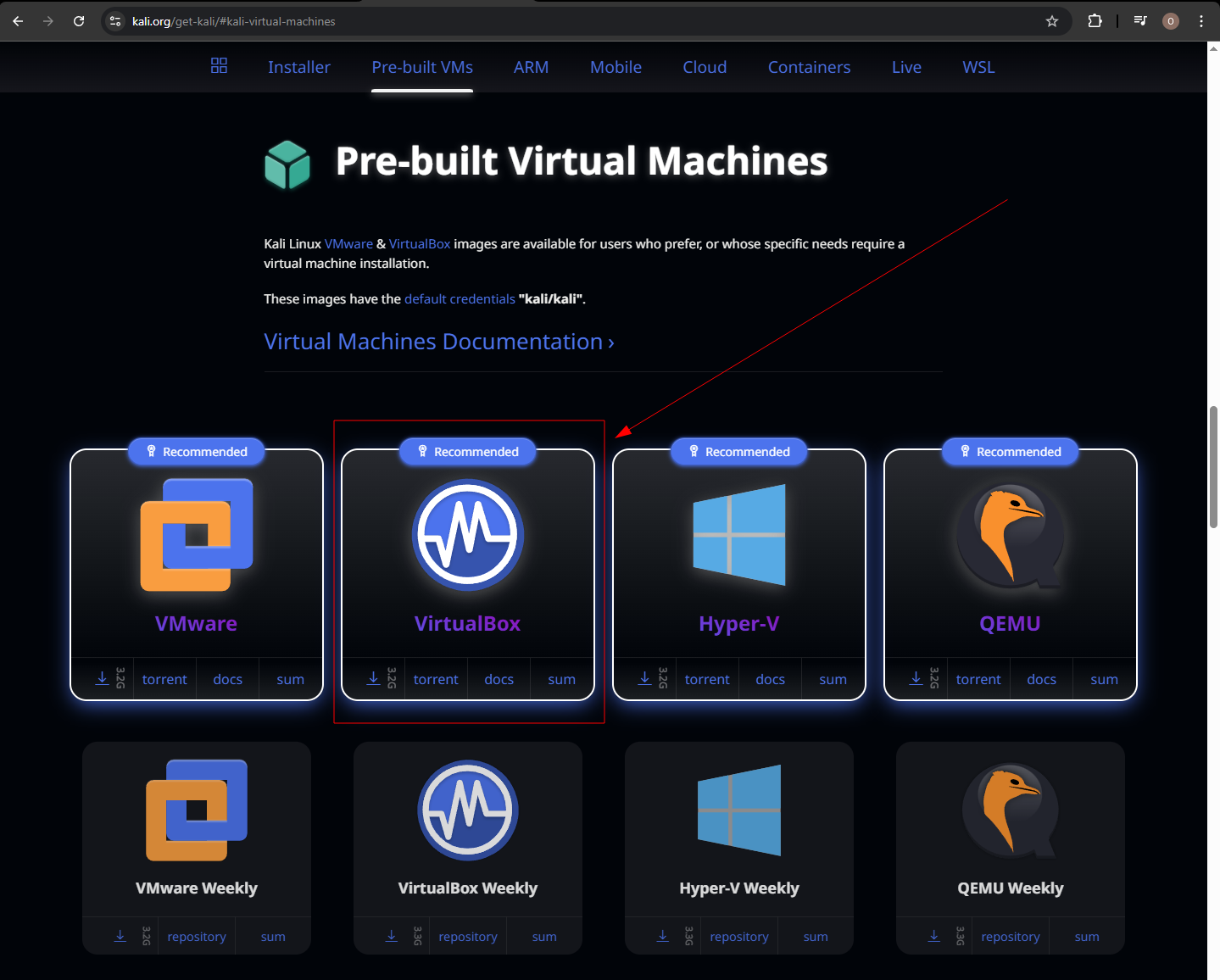The width and height of the screenshot is (1220, 980).
Task: Open the ARM tab
Action: (x=531, y=67)
